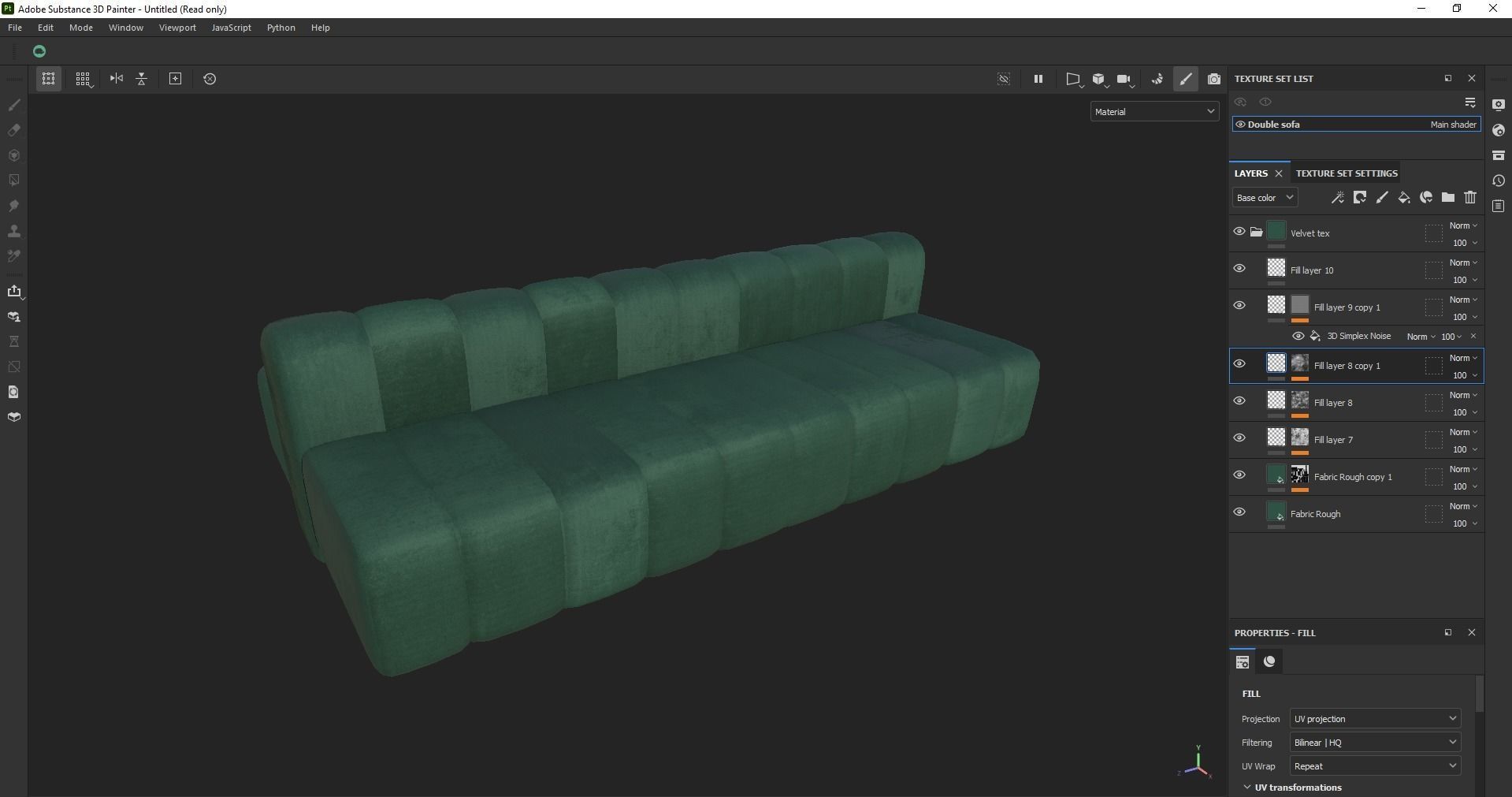Open the Viewport menu
The image size is (1512, 797).
[177, 28]
